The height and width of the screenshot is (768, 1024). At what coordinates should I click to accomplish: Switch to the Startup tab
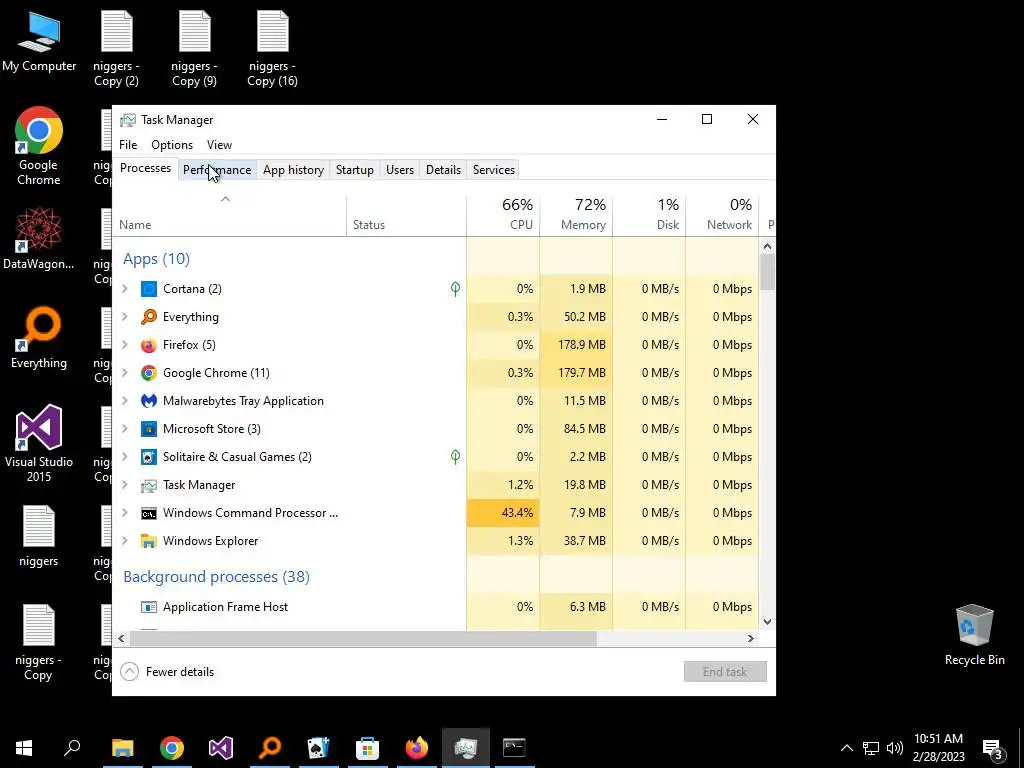(x=355, y=170)
